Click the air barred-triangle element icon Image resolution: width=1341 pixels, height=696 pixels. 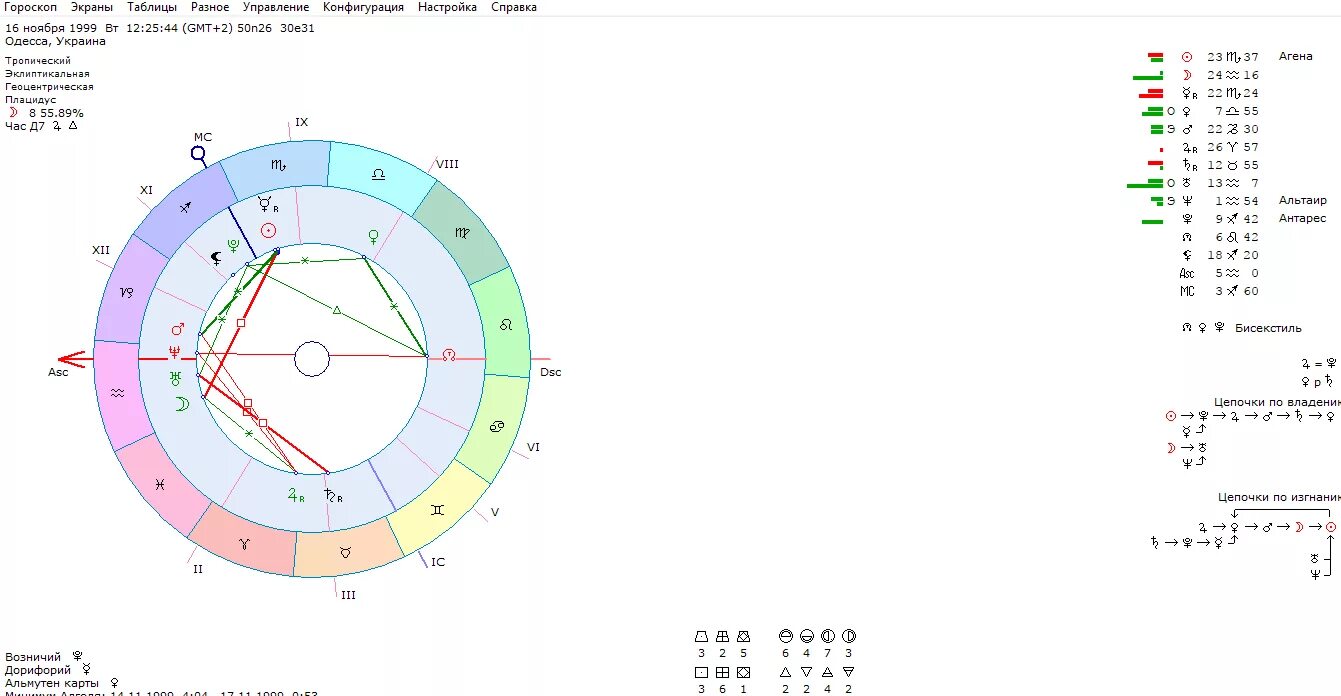pyautogui.click(x=827, y=672)
